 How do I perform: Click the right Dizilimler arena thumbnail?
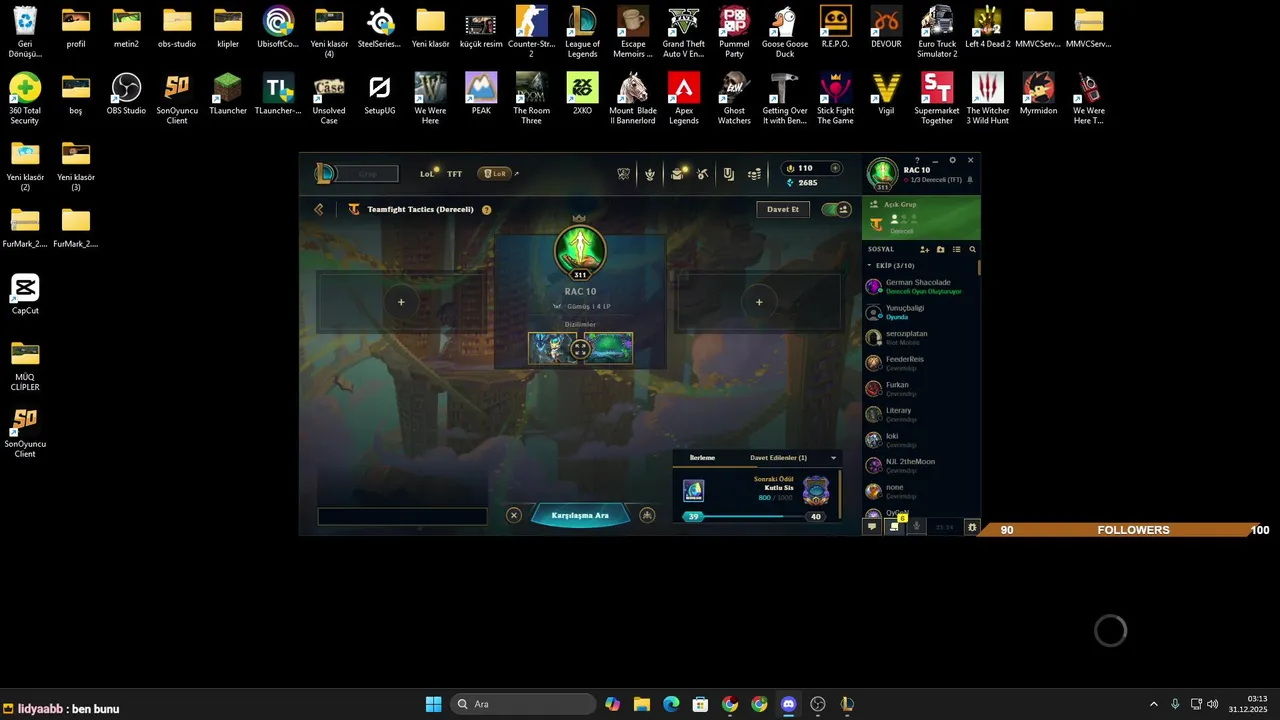pyautogui.click(x=608, y=348)
